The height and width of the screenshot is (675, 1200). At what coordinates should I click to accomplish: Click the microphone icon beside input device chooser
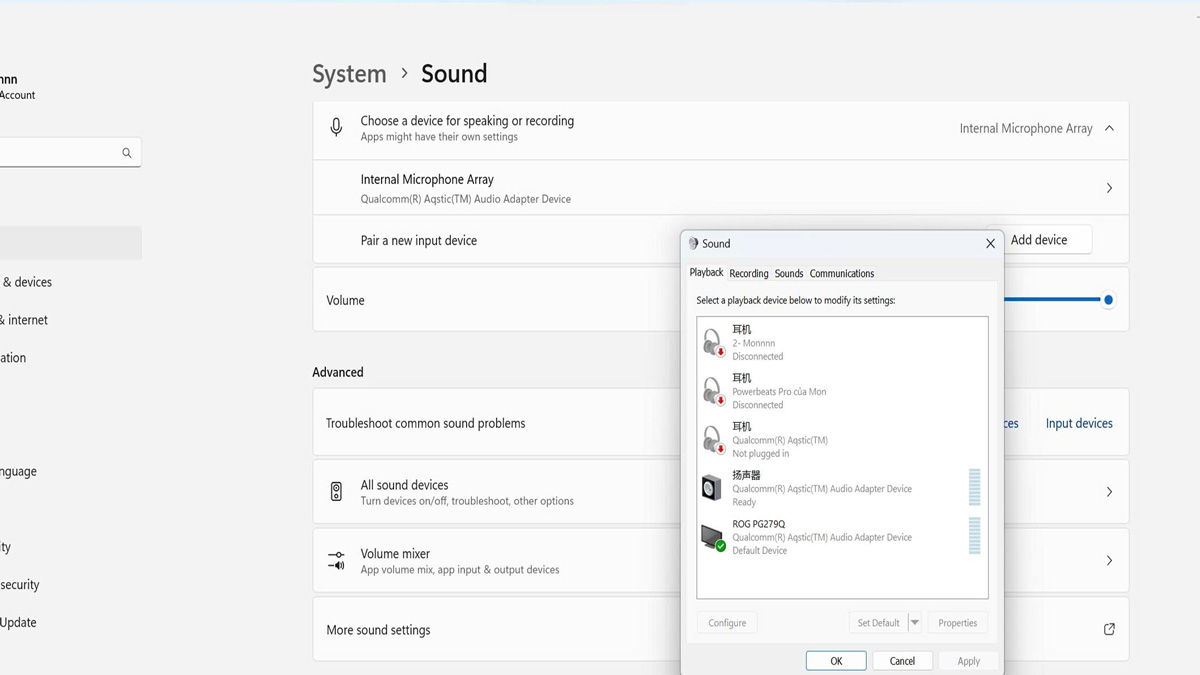pyautogui.click(x=336, y=128)
